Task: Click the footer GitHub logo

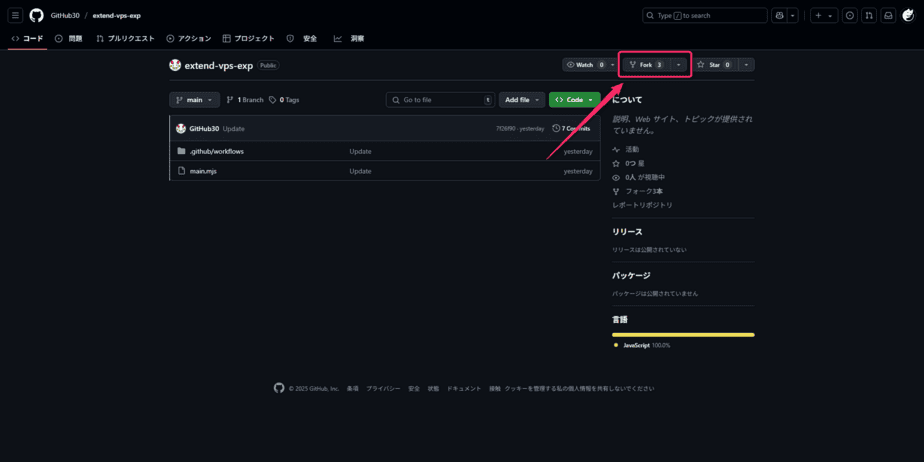Action: (x=279, y=388)
